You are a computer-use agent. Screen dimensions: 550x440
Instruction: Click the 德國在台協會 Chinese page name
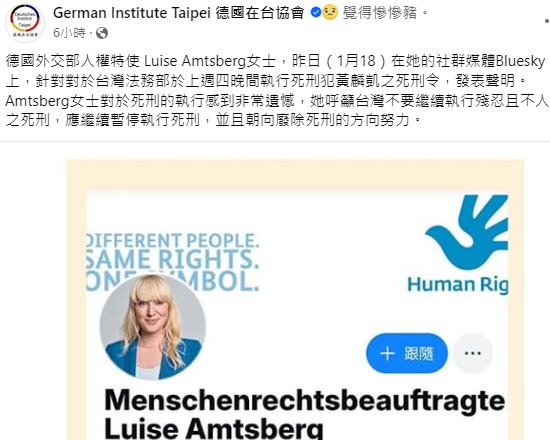[260, 13]
